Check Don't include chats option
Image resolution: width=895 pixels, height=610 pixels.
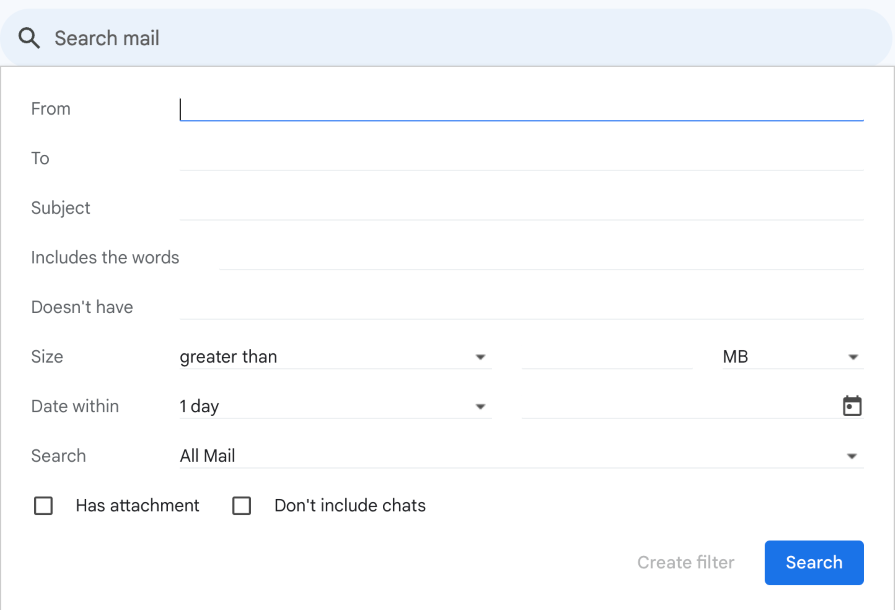[x=241, y=506]
